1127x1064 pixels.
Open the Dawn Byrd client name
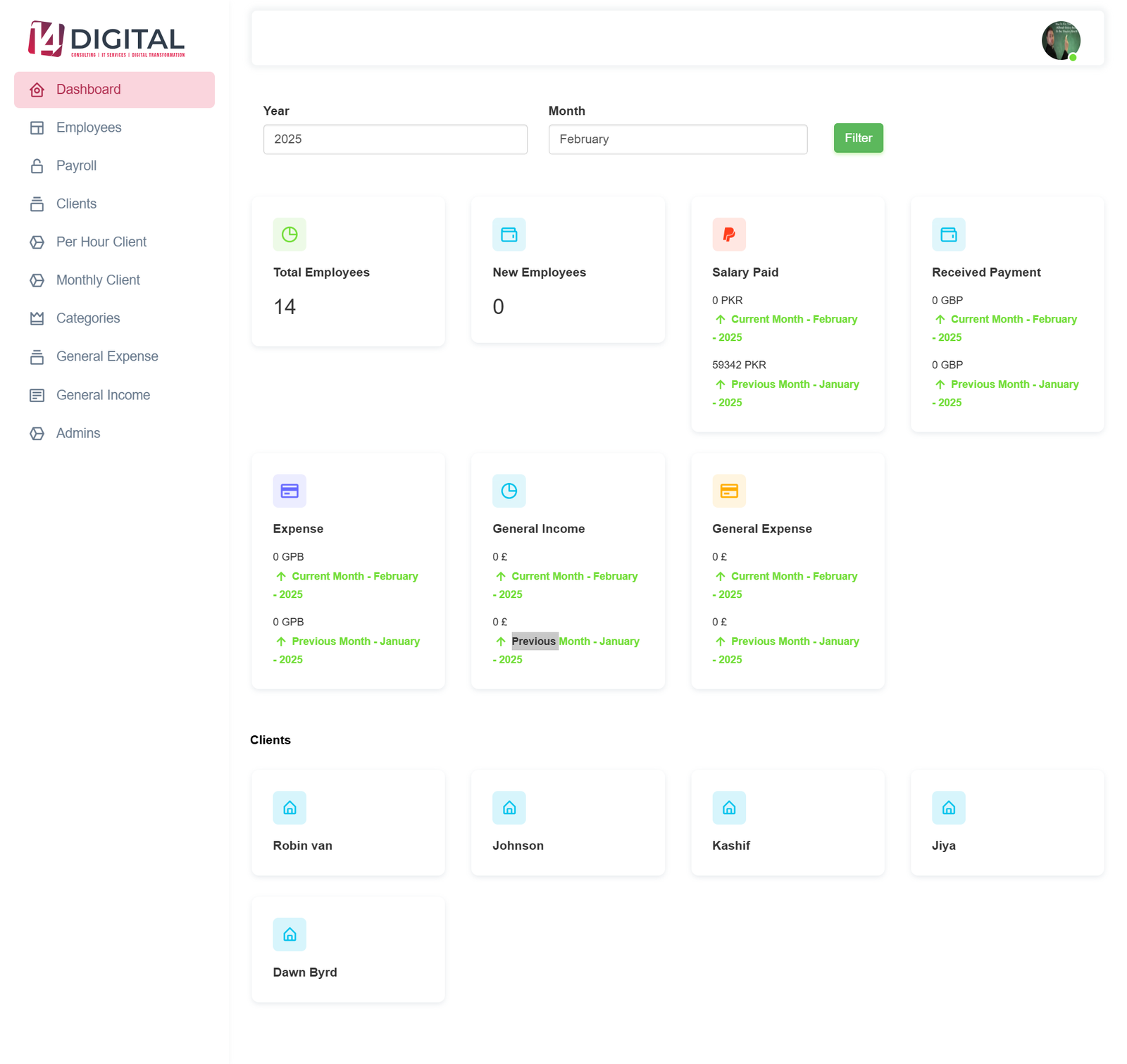click(305, 972)
